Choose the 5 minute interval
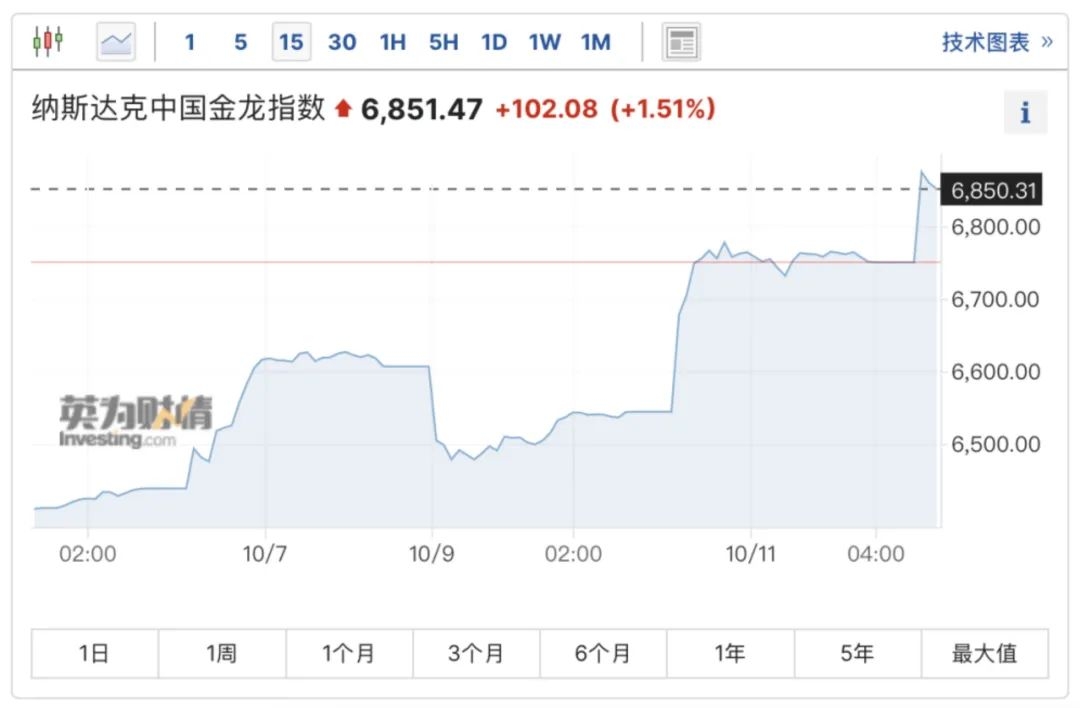Screen dimensions: 1080x708 coord(240,42)
